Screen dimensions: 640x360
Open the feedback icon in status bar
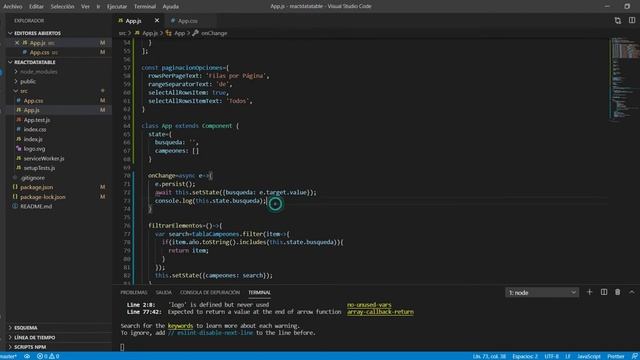click(x=634, y=356)
